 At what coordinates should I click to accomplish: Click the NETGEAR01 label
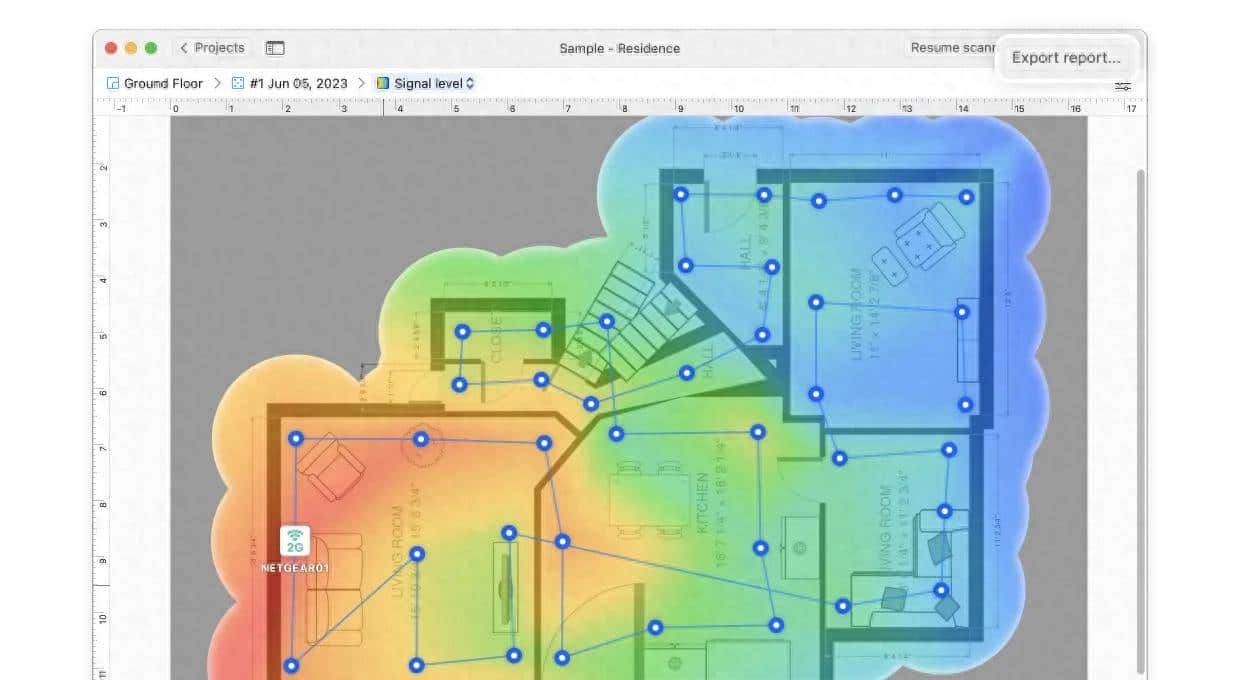coord(295,568)
